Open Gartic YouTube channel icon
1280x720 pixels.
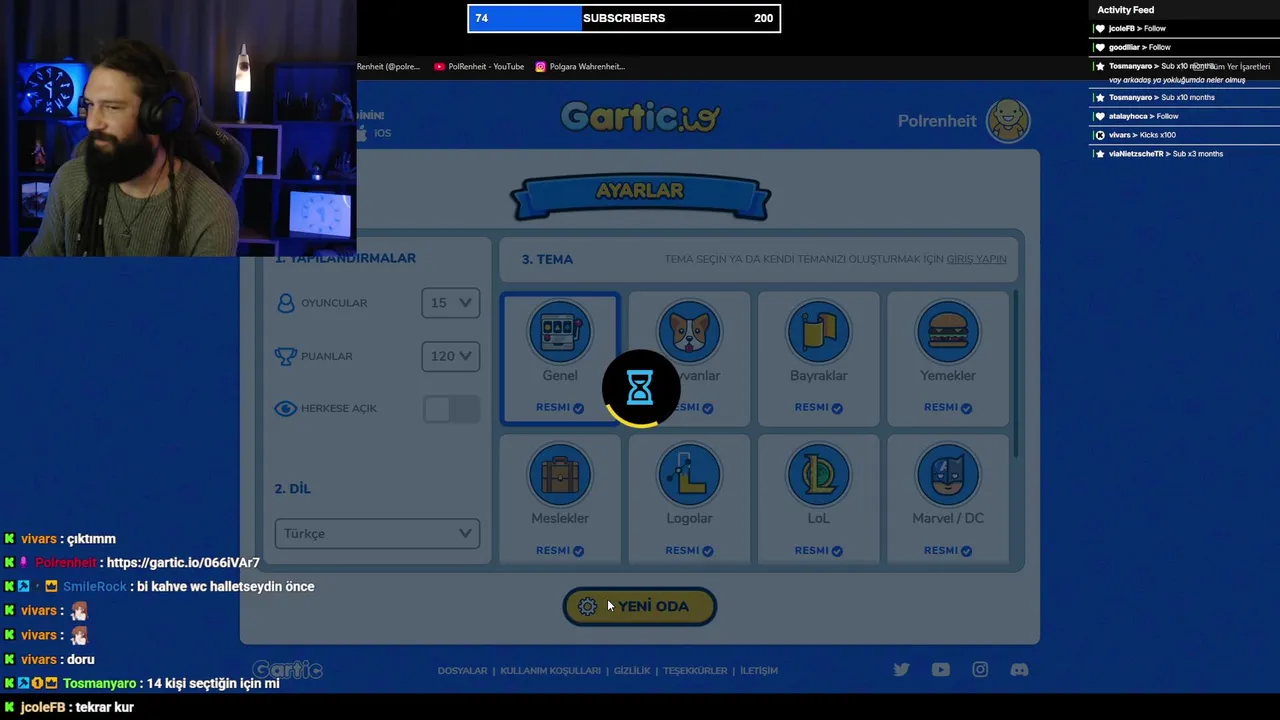click(x=941, y=670)
